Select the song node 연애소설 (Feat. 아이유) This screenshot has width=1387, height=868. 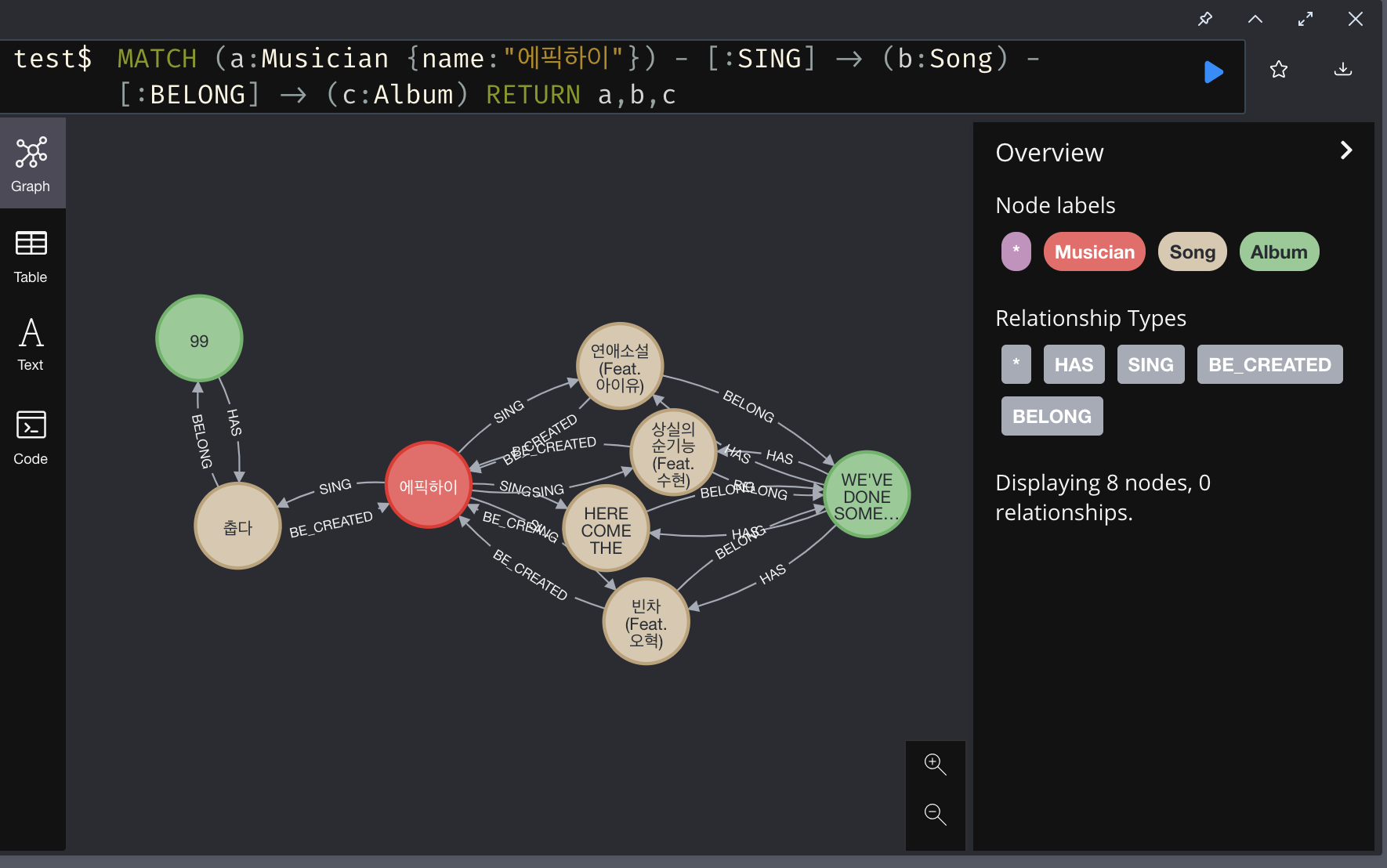(620, 366)
